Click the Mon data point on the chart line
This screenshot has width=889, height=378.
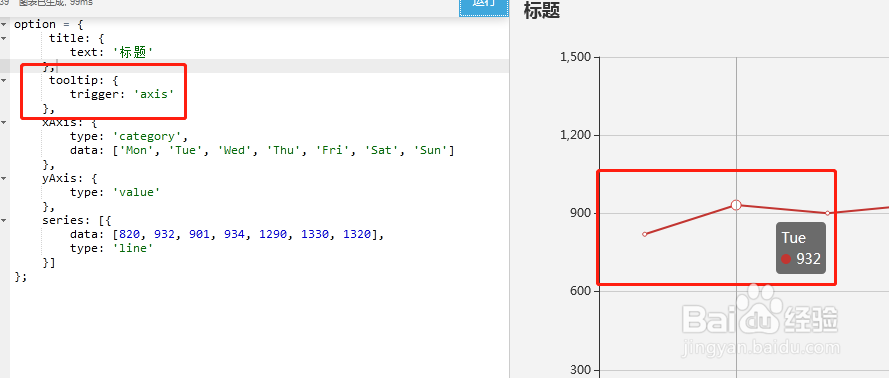[645, 234]
